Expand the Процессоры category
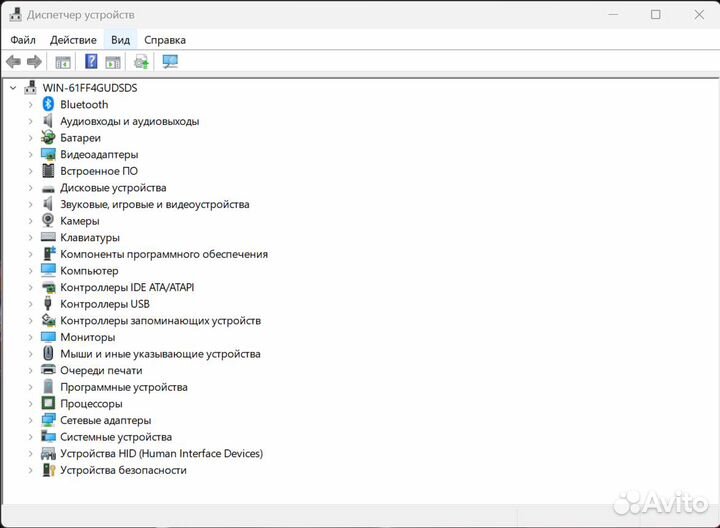Viewport: 720px width, 528px height. 30,404
